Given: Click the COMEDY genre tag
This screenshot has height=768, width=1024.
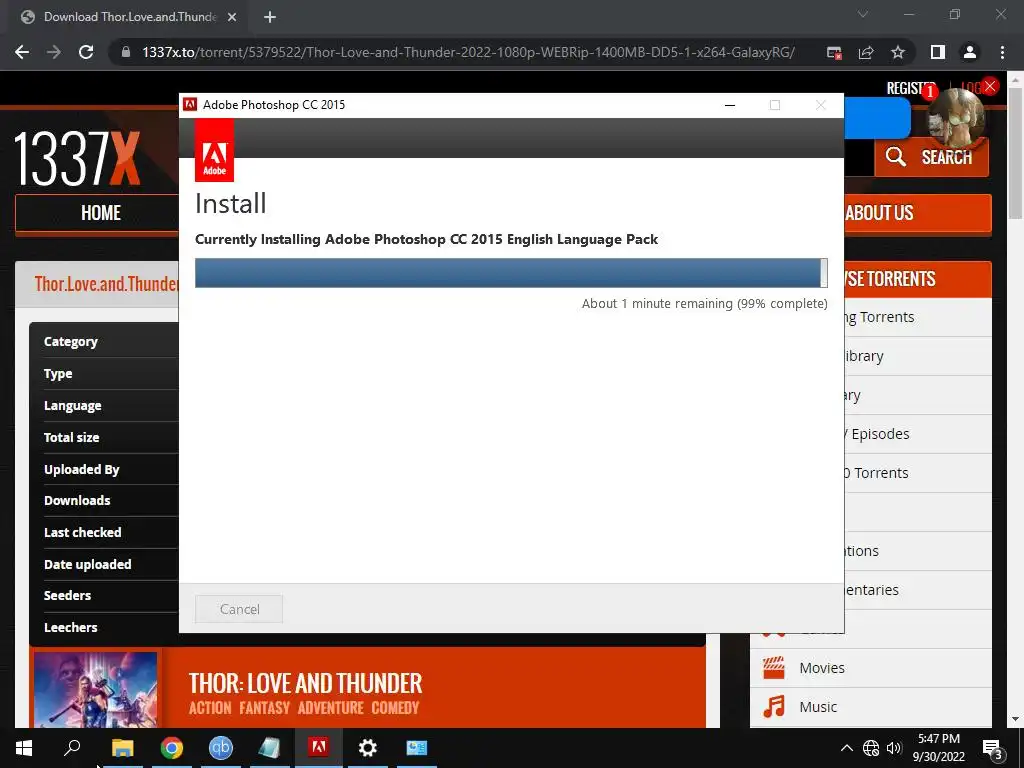Looking at the screenshot, I should (x=395, y=708).
